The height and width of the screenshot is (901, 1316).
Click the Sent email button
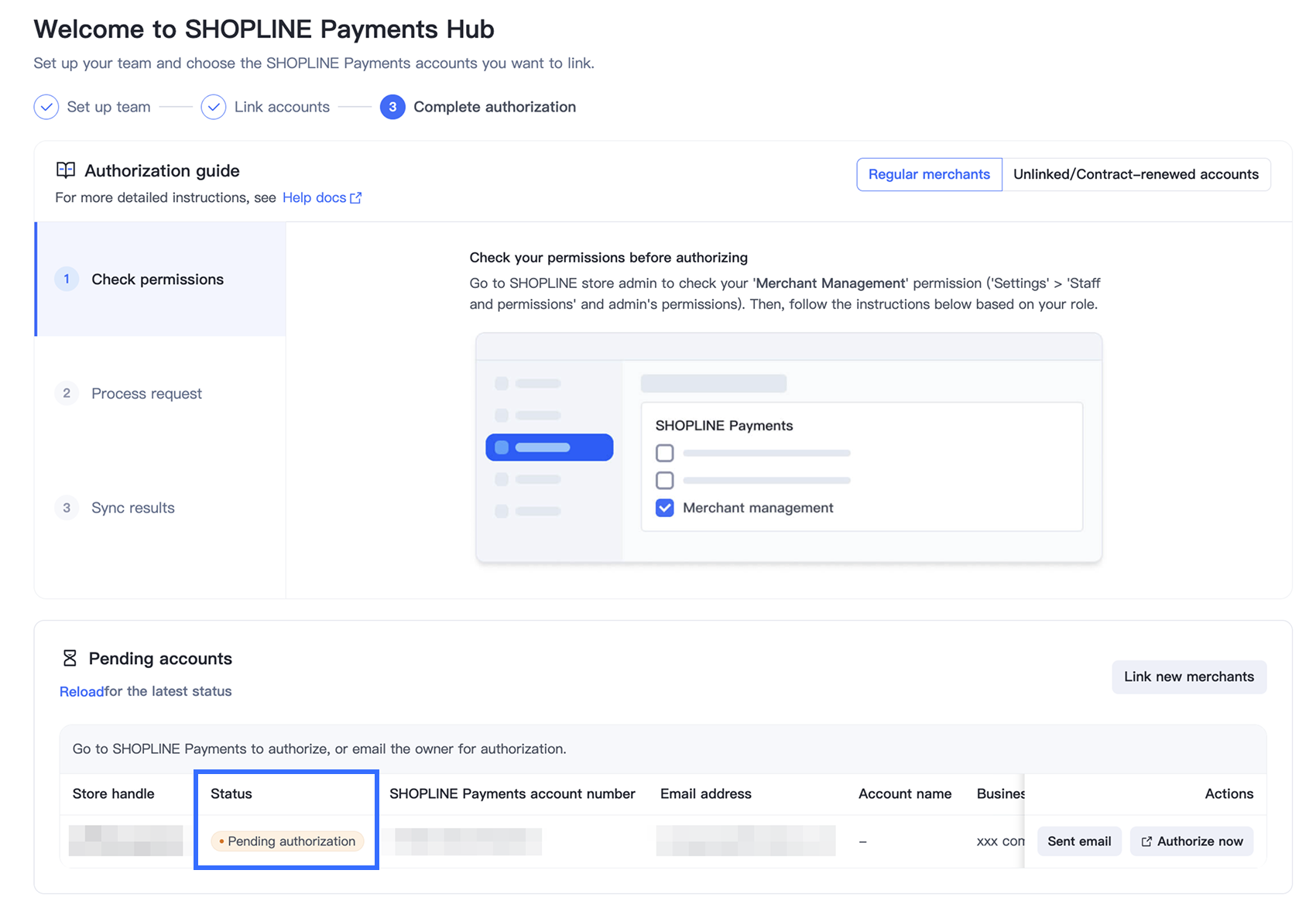tap(1079, 841)
